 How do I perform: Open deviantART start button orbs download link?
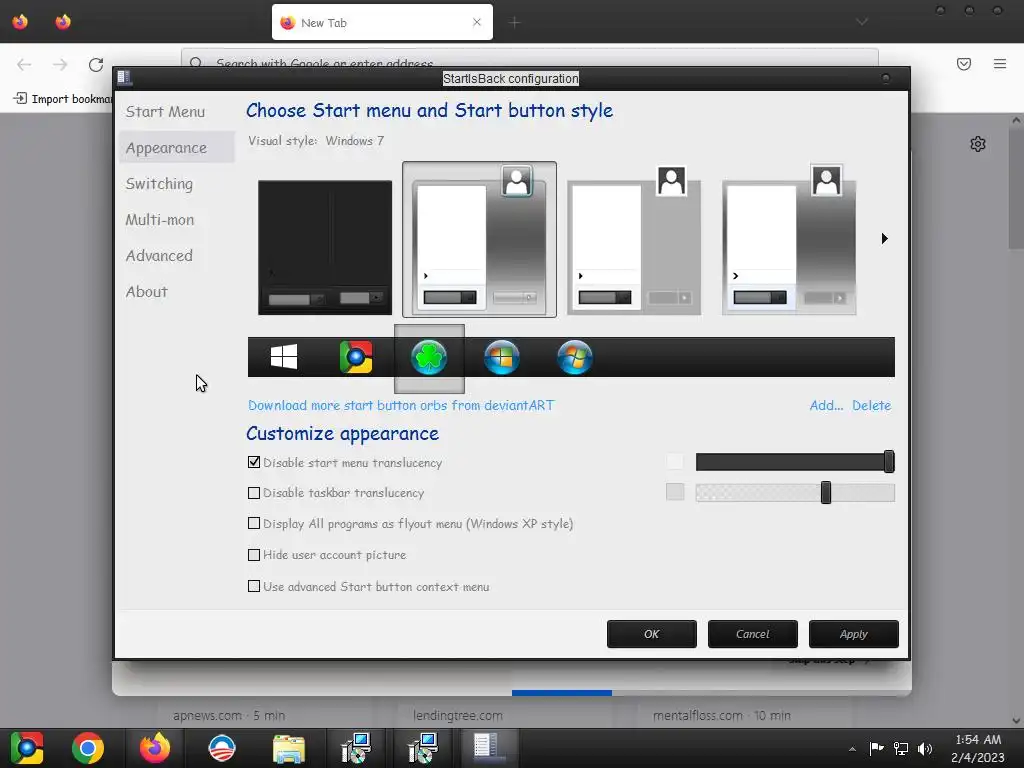pyautogui.click(x=401, y=406)
